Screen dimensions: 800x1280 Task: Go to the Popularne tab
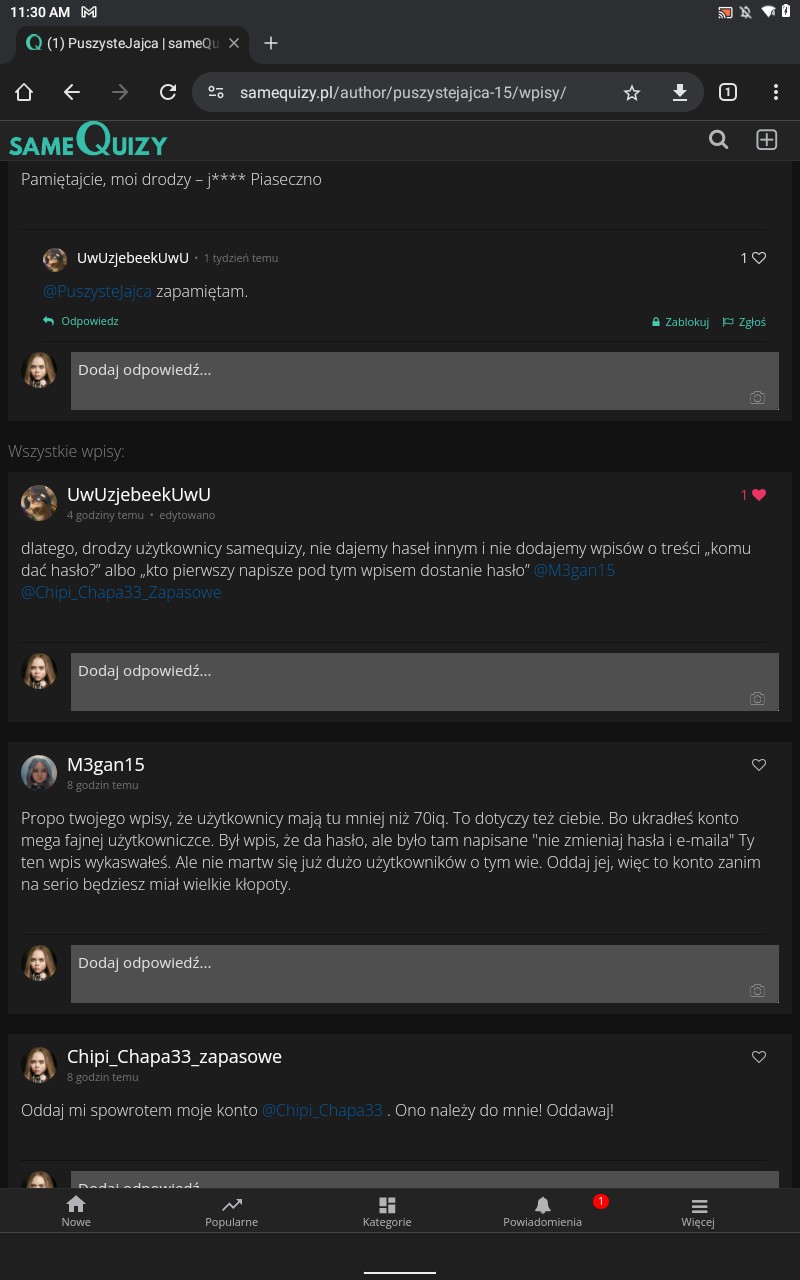232,1211
